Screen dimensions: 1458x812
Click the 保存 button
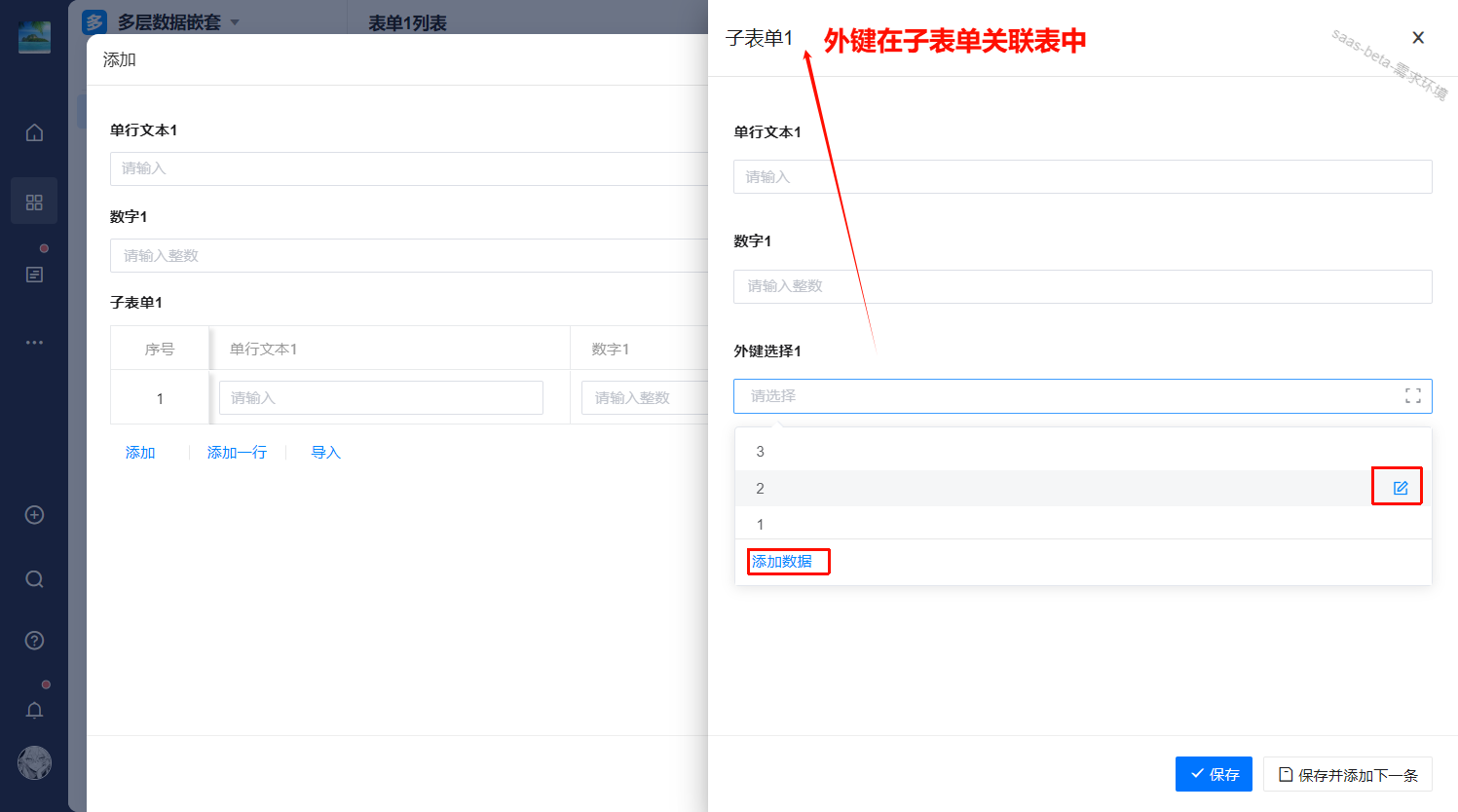point(1214,774)
